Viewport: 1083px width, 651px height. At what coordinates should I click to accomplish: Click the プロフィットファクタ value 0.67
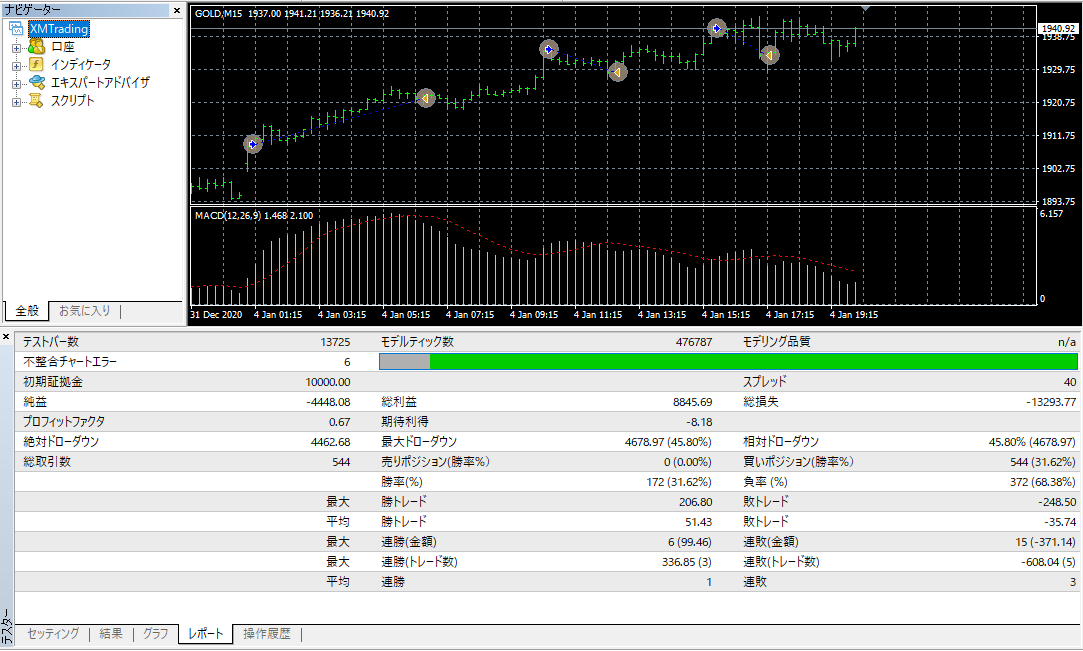pyautogui.click(x=339, y=422)
